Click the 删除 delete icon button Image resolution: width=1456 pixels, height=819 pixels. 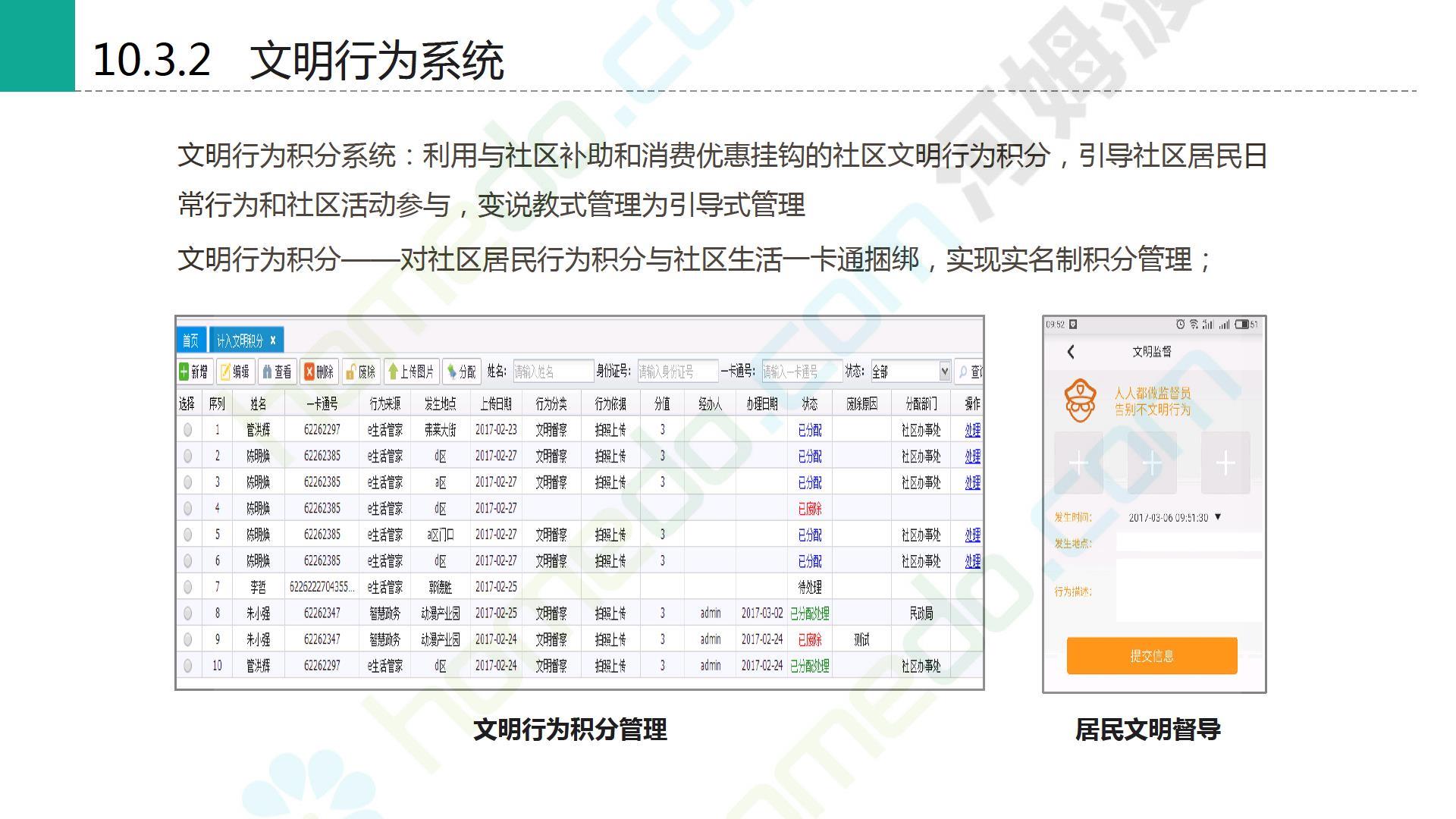[309, 372]
